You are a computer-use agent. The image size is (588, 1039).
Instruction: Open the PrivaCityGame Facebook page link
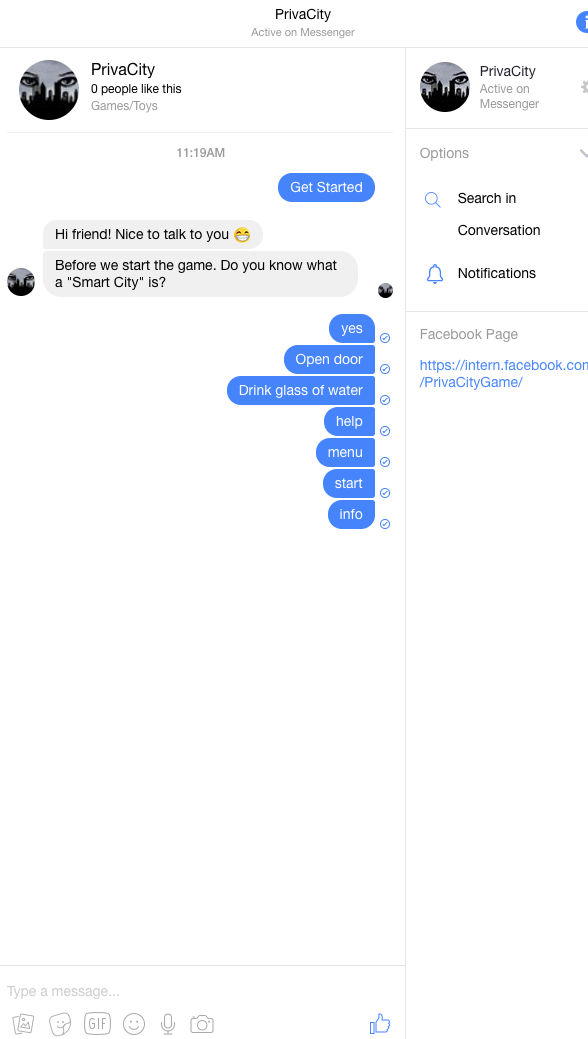click(504, 374)
